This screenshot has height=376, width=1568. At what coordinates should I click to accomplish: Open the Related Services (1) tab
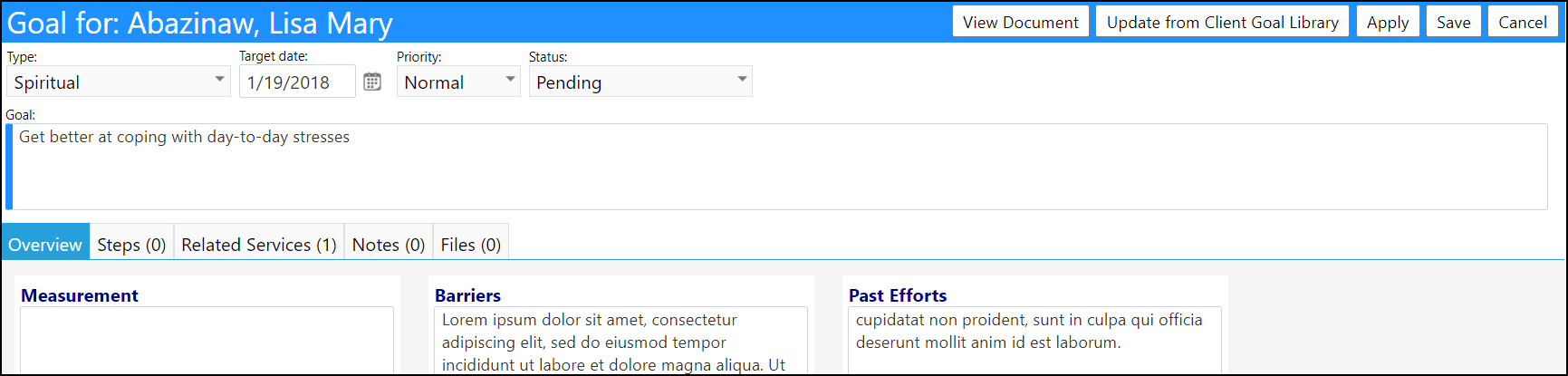[259, 245]
